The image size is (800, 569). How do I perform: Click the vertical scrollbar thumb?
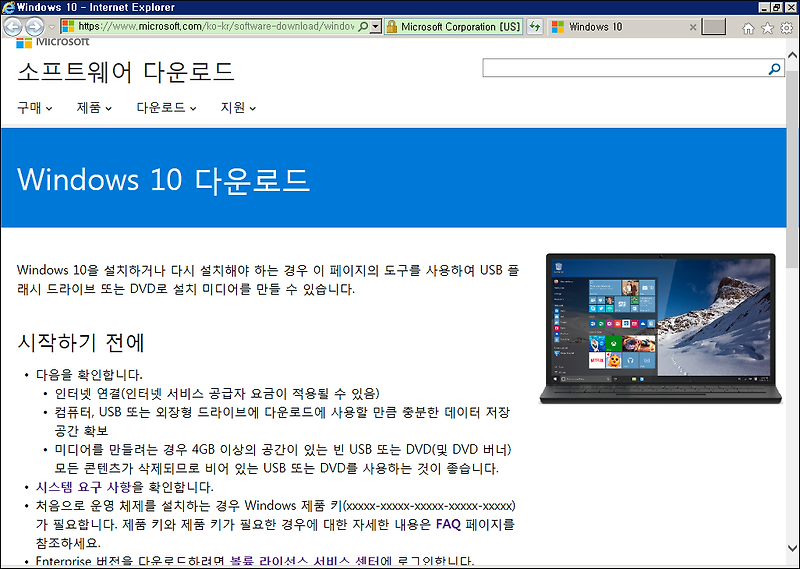click(x=792, y=167)
